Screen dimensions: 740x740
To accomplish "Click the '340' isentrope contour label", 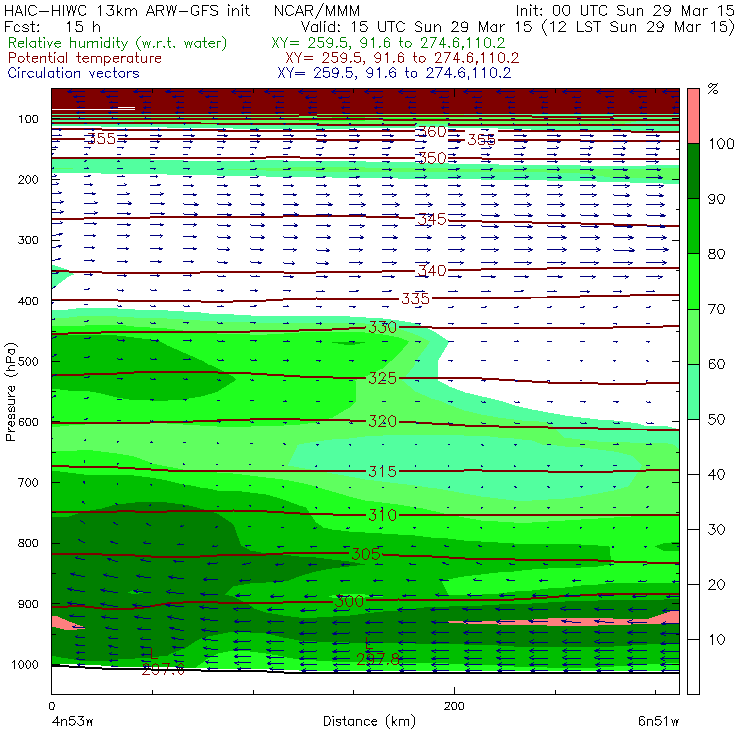I will click(432, 270).
